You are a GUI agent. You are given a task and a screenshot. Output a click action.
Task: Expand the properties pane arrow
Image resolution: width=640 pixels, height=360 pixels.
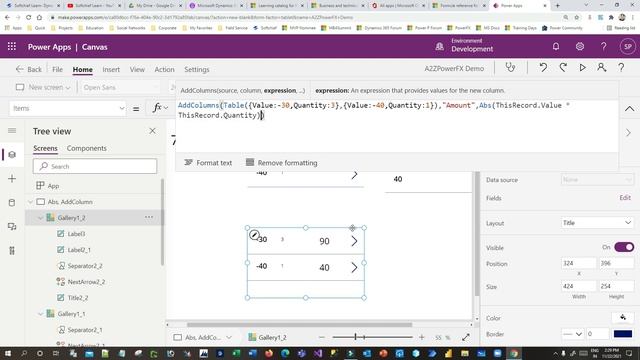point(628,133)
